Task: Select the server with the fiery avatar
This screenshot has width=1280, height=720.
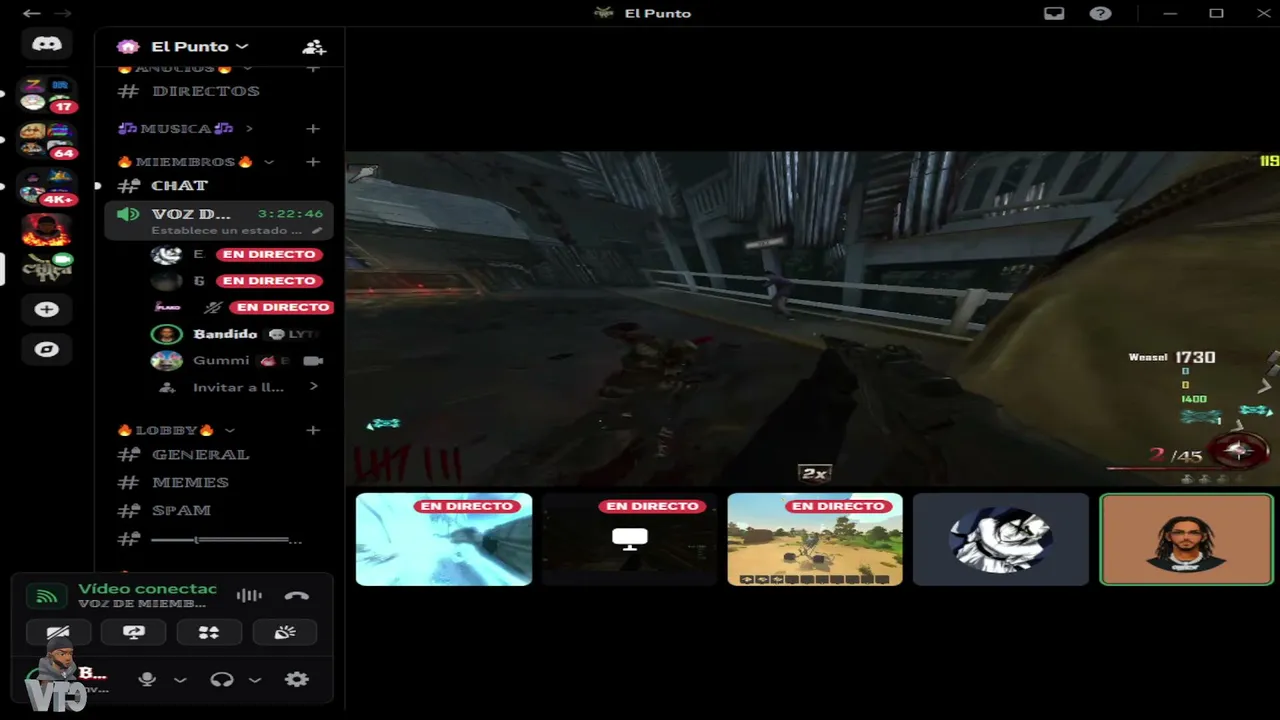Action: click(46, 230)
